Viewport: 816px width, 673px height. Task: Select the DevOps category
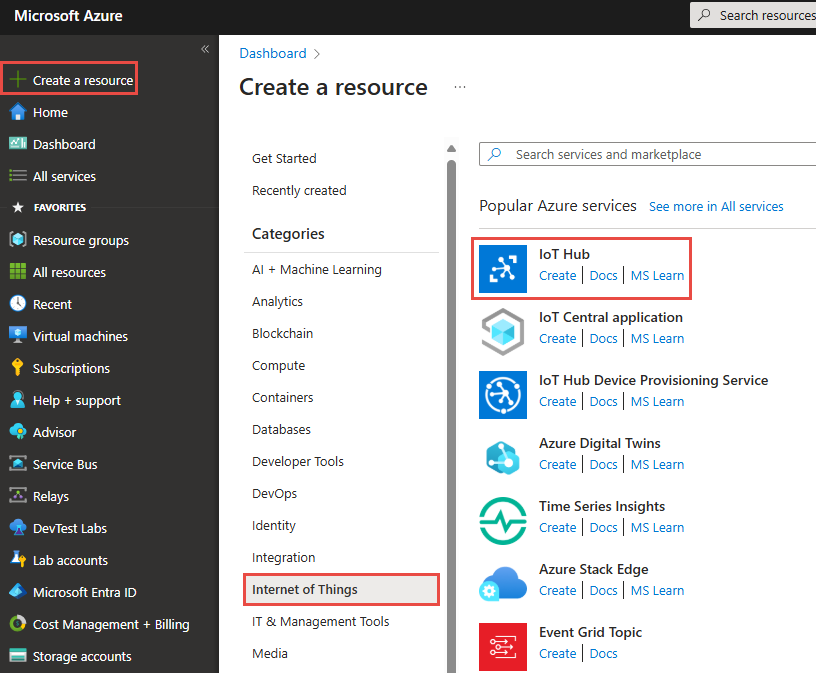pyautogui.click(x=274, y=493)
